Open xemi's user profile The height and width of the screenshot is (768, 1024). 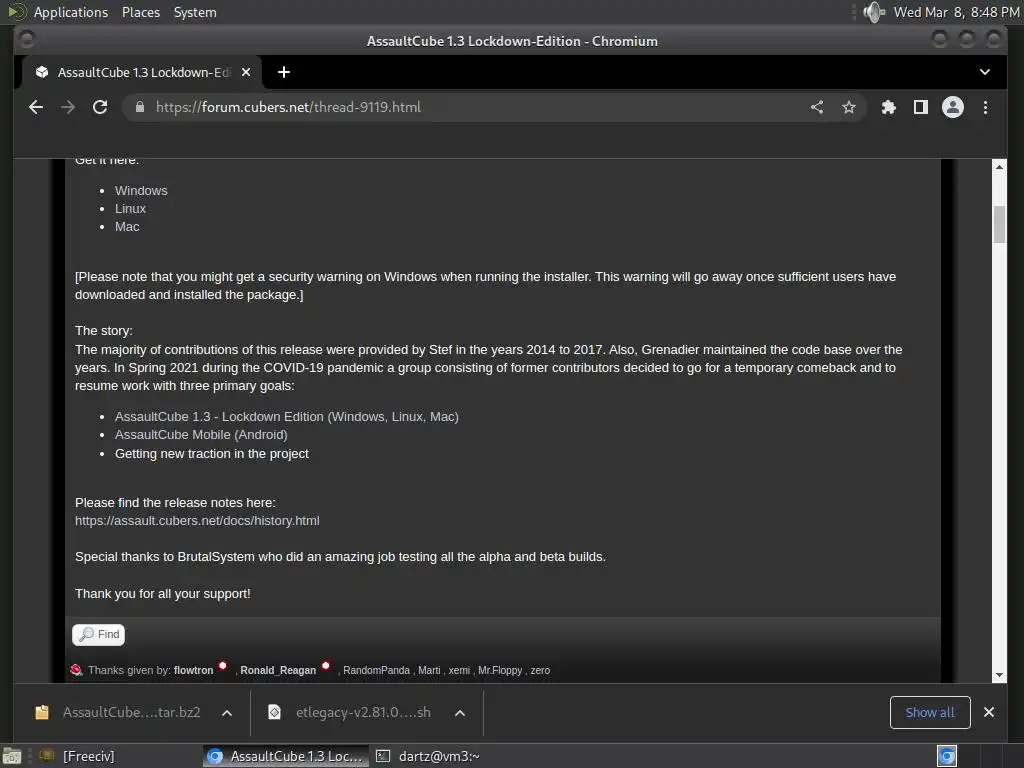[x=459, y=670]
